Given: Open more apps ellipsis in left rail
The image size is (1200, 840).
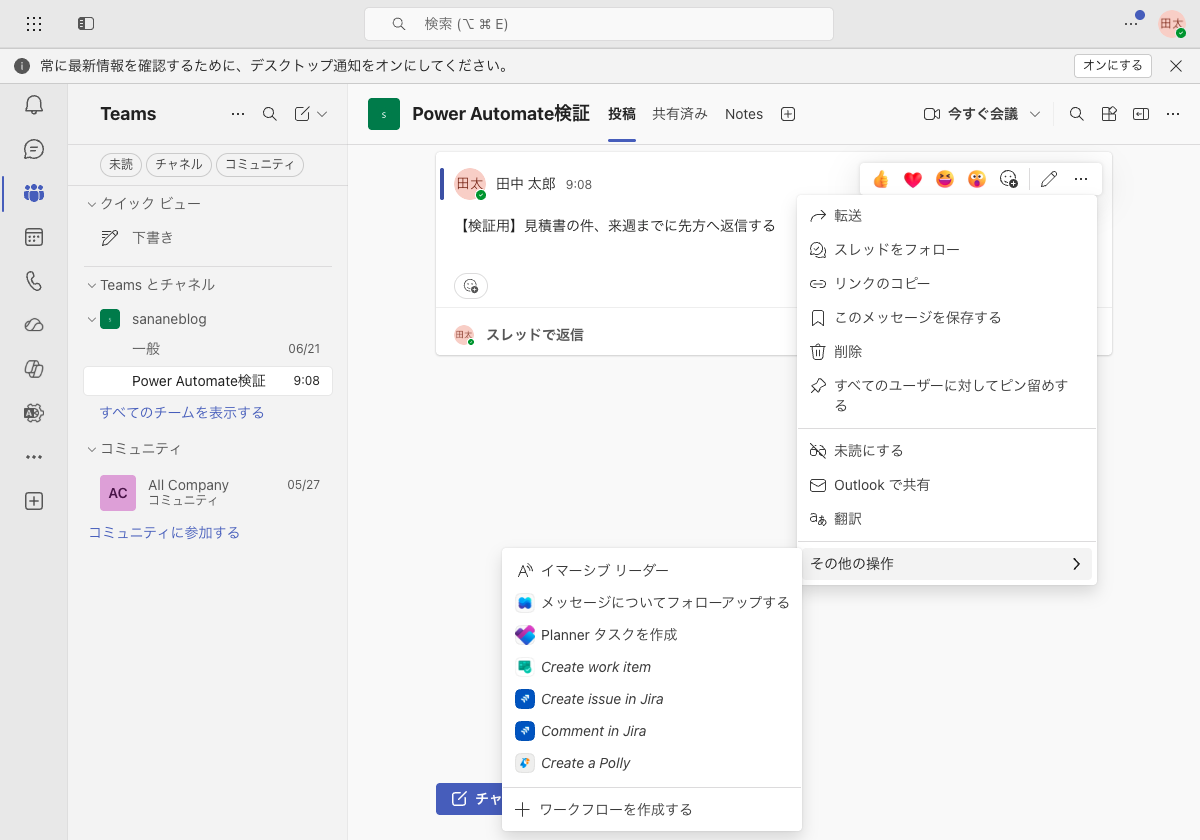Looking at the screenshot, I should tap(34, 457).
